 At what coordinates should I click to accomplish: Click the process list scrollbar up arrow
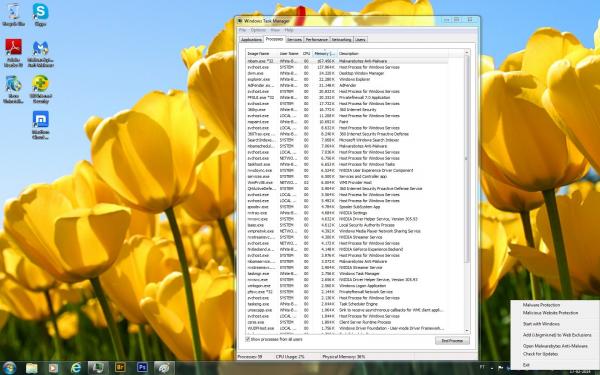point(467,53)
